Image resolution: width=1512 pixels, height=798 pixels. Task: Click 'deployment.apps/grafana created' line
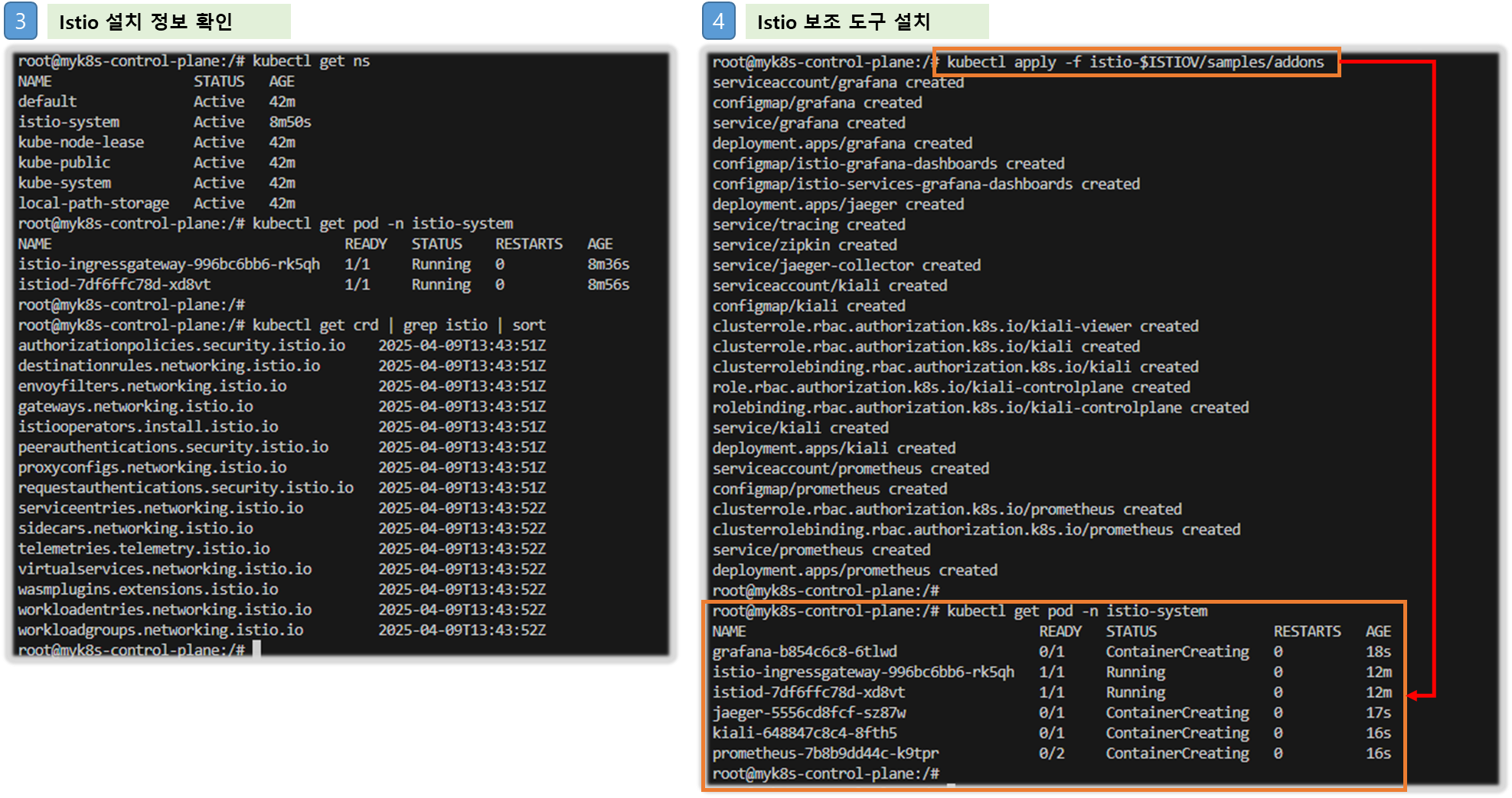click(842, 144)
